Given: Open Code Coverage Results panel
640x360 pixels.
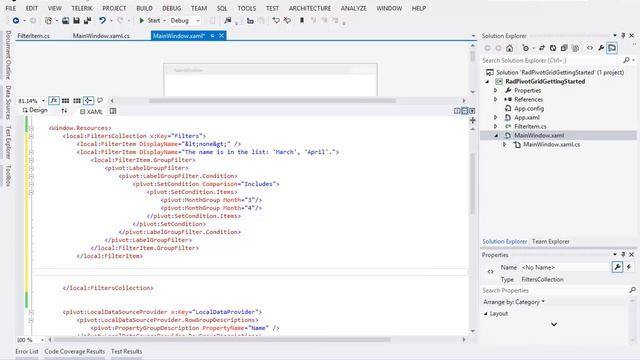Looking at the screenshot, I should pyautogui.click(x=75, y=351).
